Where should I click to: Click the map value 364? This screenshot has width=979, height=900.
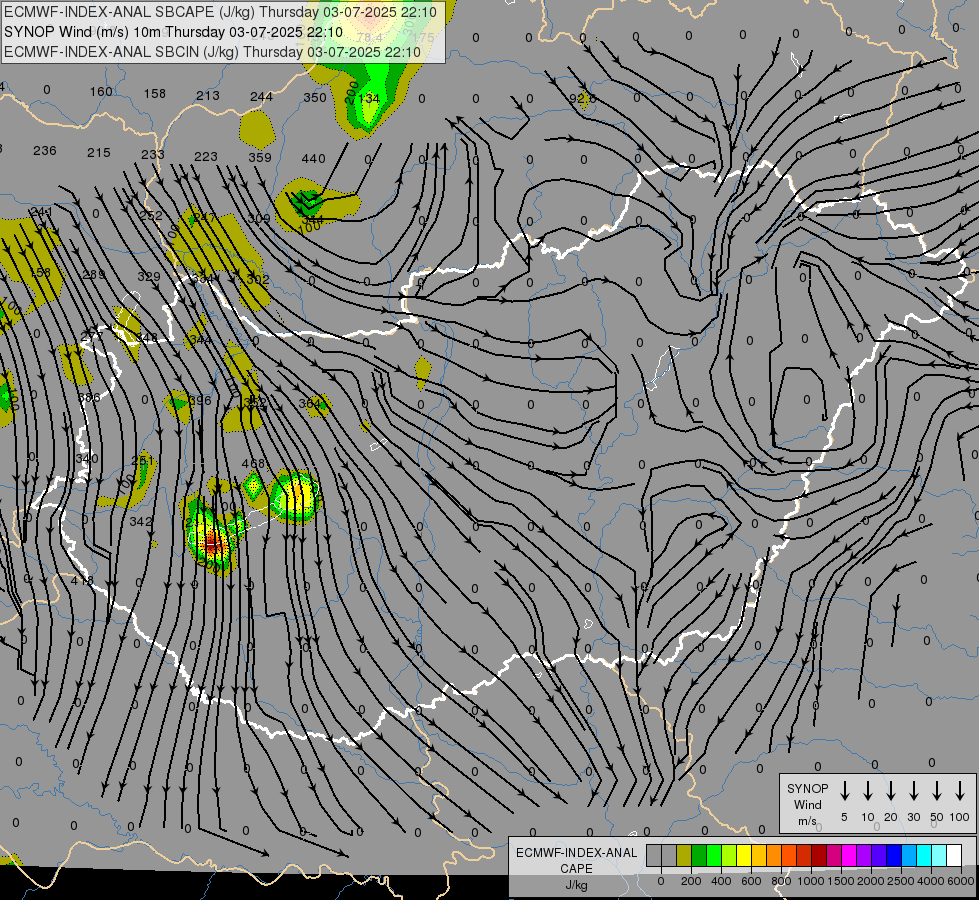[310, 403]
